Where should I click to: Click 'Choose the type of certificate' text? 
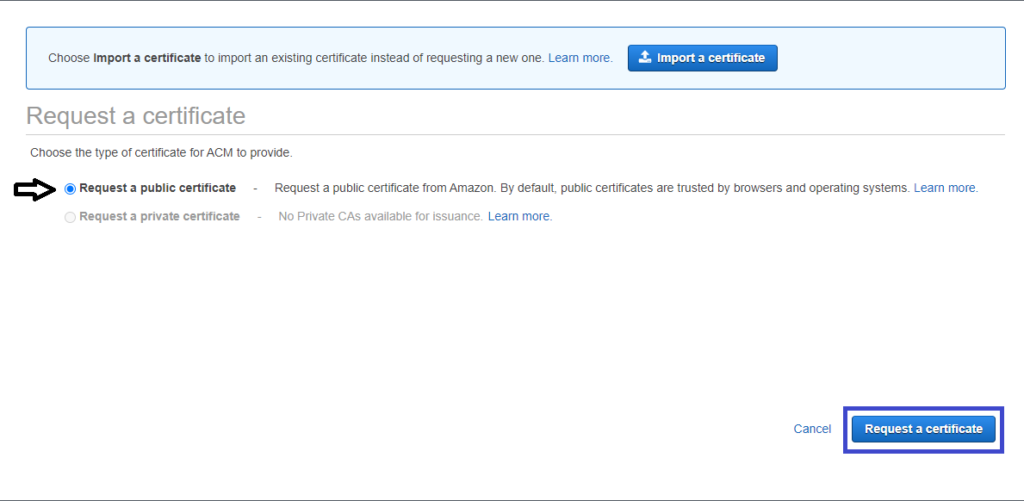pos(161,154)
